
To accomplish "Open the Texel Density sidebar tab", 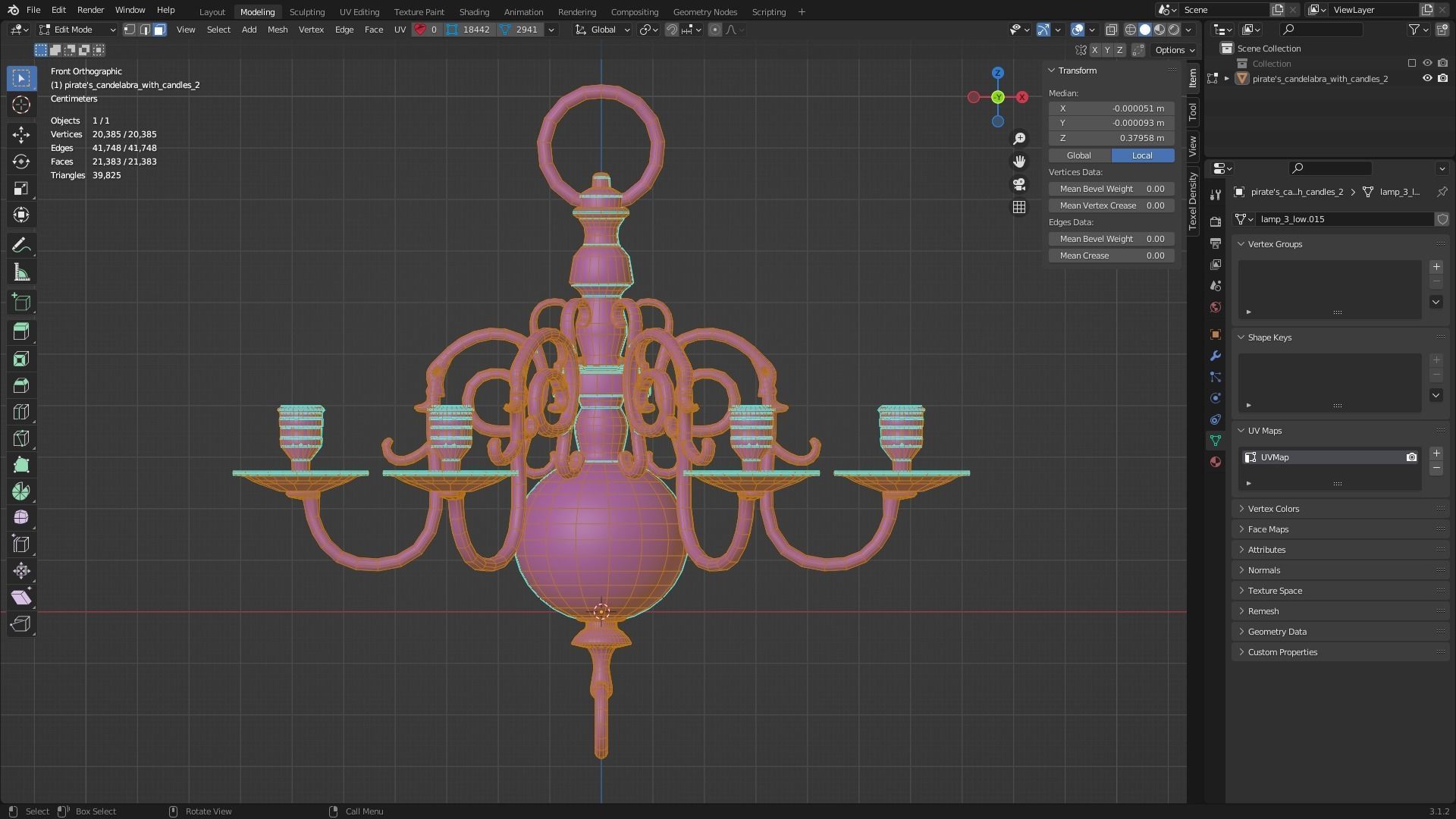I will click(x=1193, y=201).
